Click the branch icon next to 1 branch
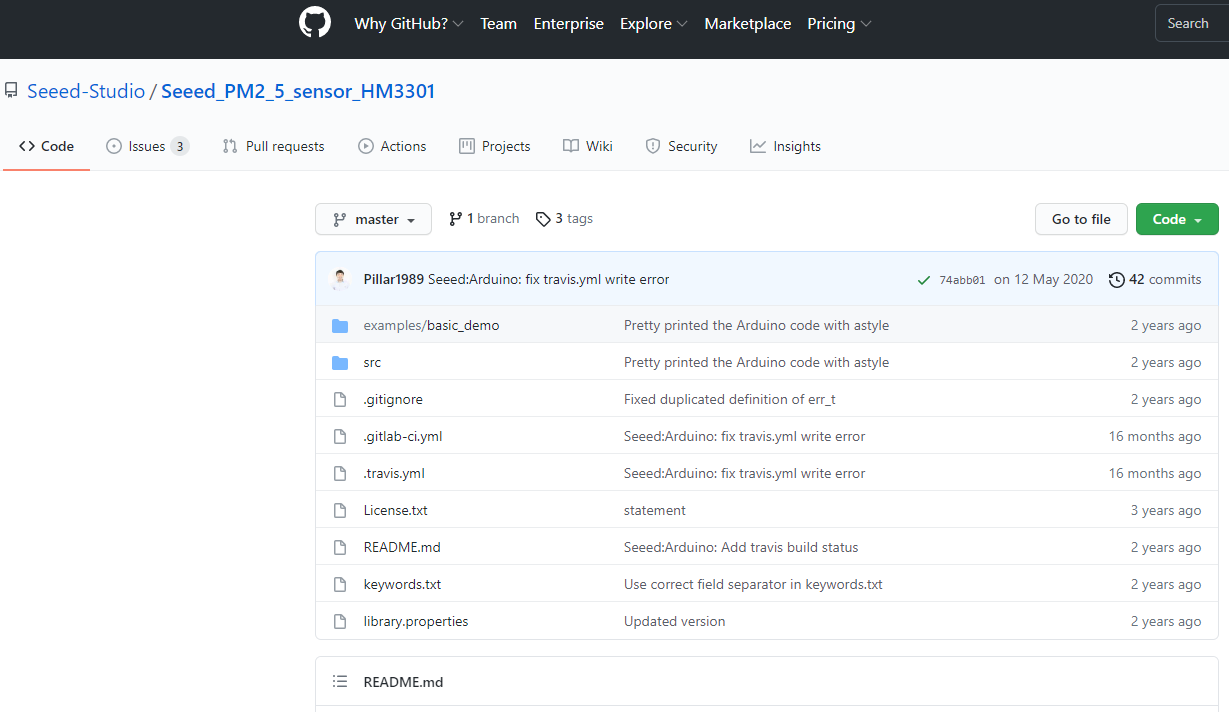 click(456, 219)
